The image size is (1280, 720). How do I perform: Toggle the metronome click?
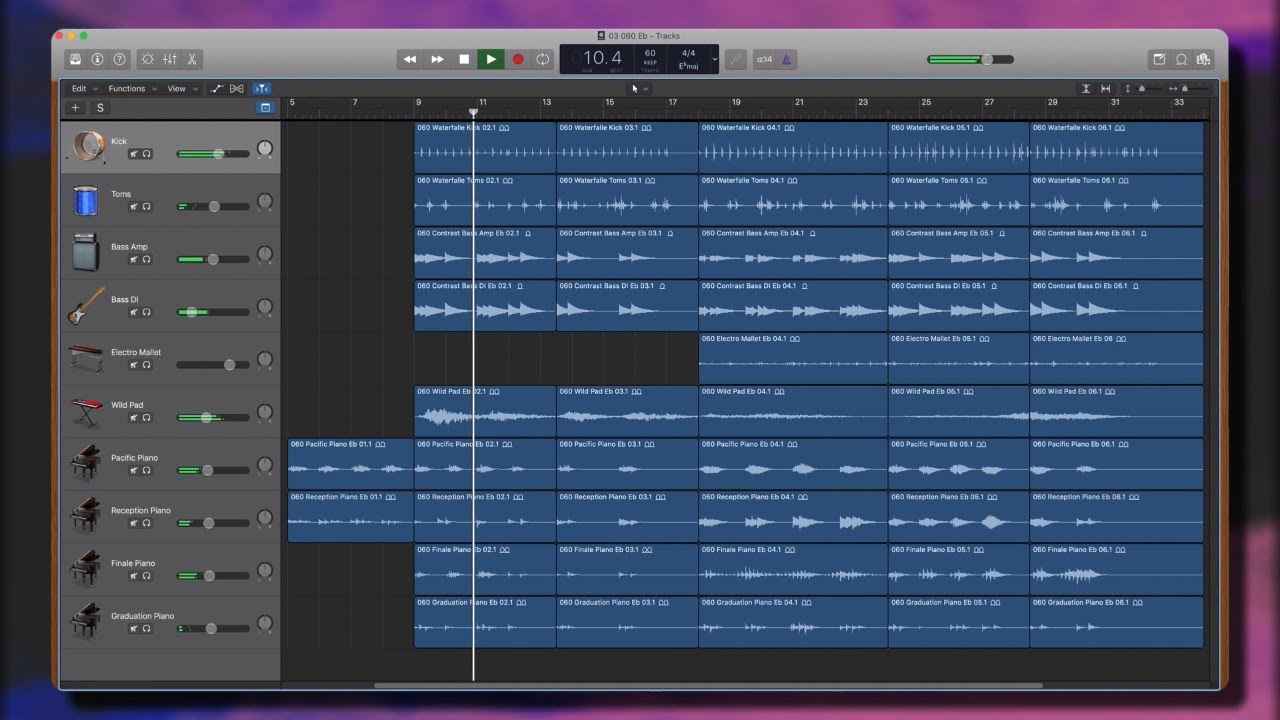click(x=786, y=59)
